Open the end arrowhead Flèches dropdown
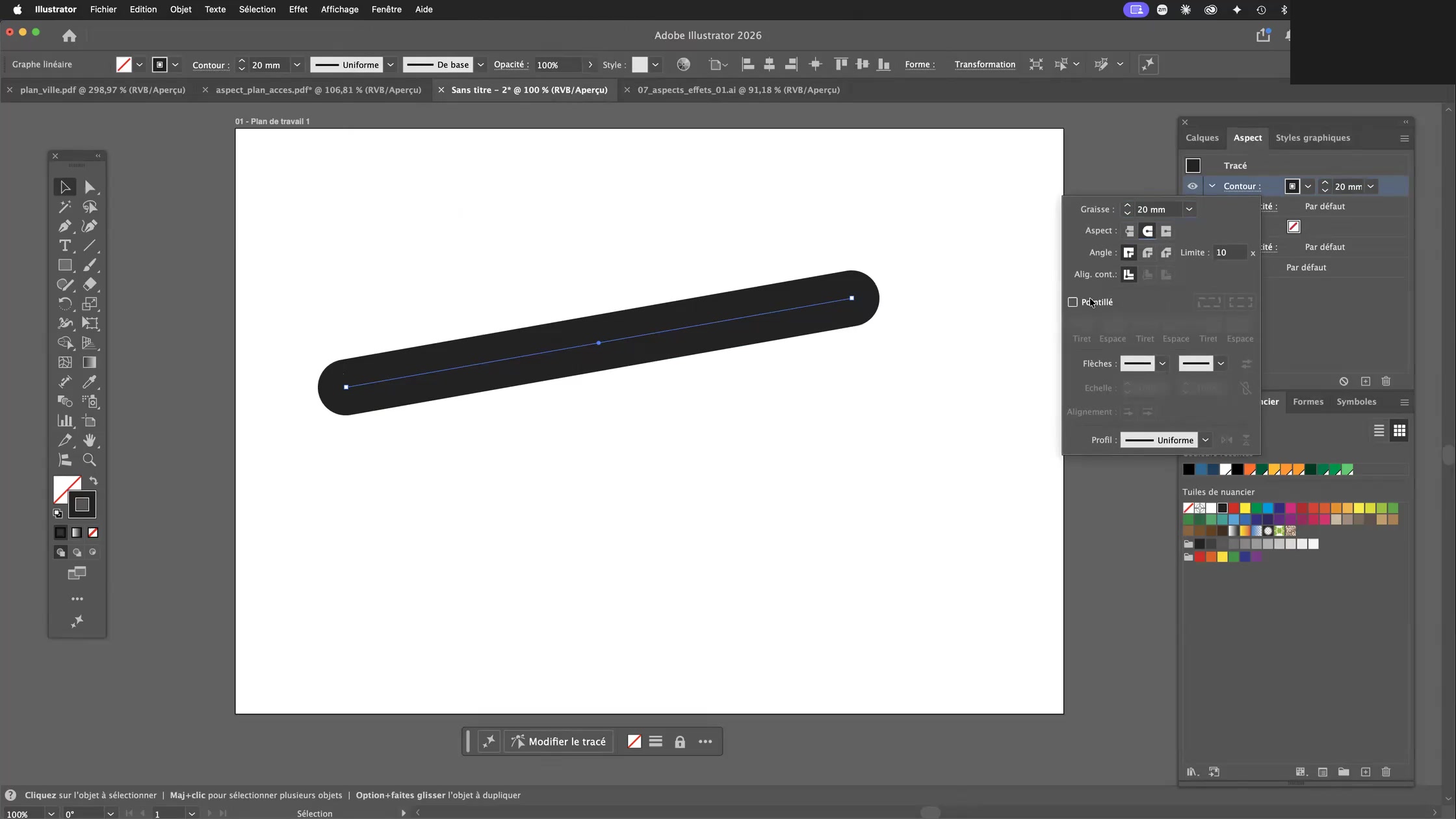This screenshot has height=819, width=1456. coord(1221,364)
